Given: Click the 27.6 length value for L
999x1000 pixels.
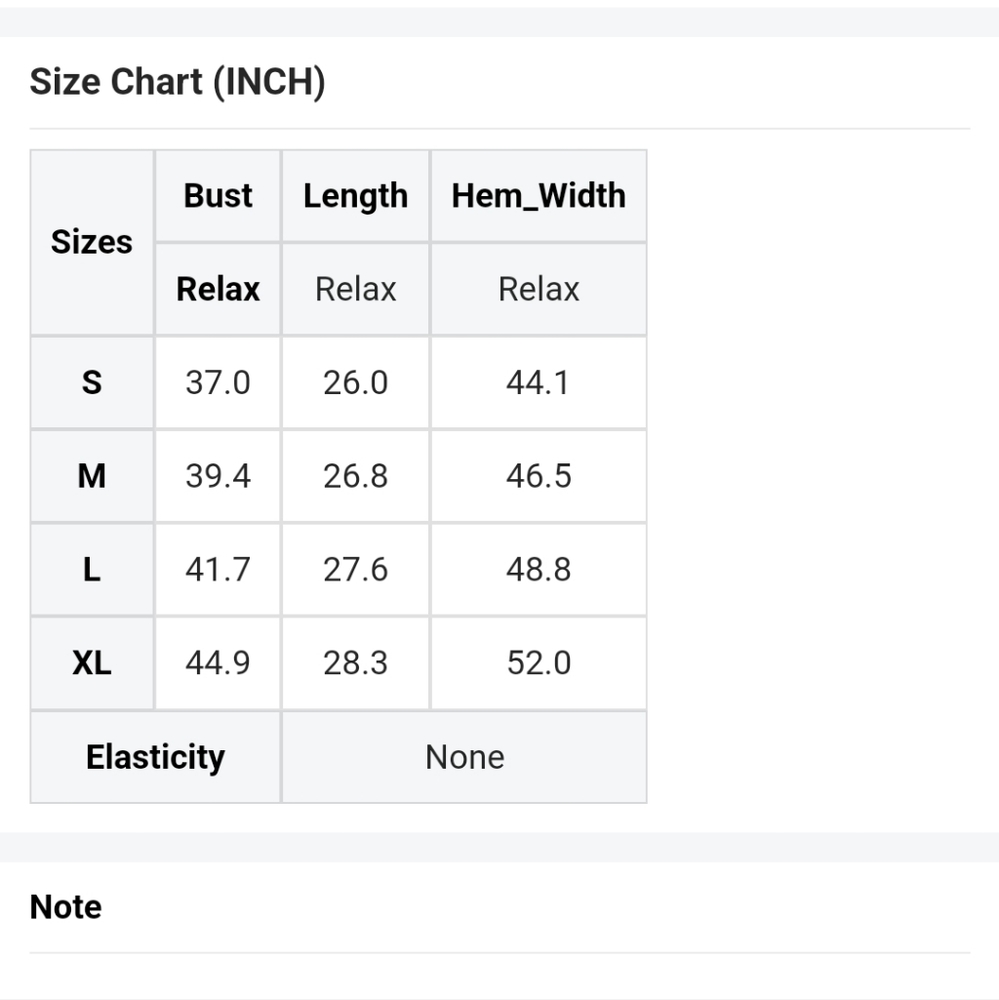Looking at the screenshot, I should (x=355, y=569).
